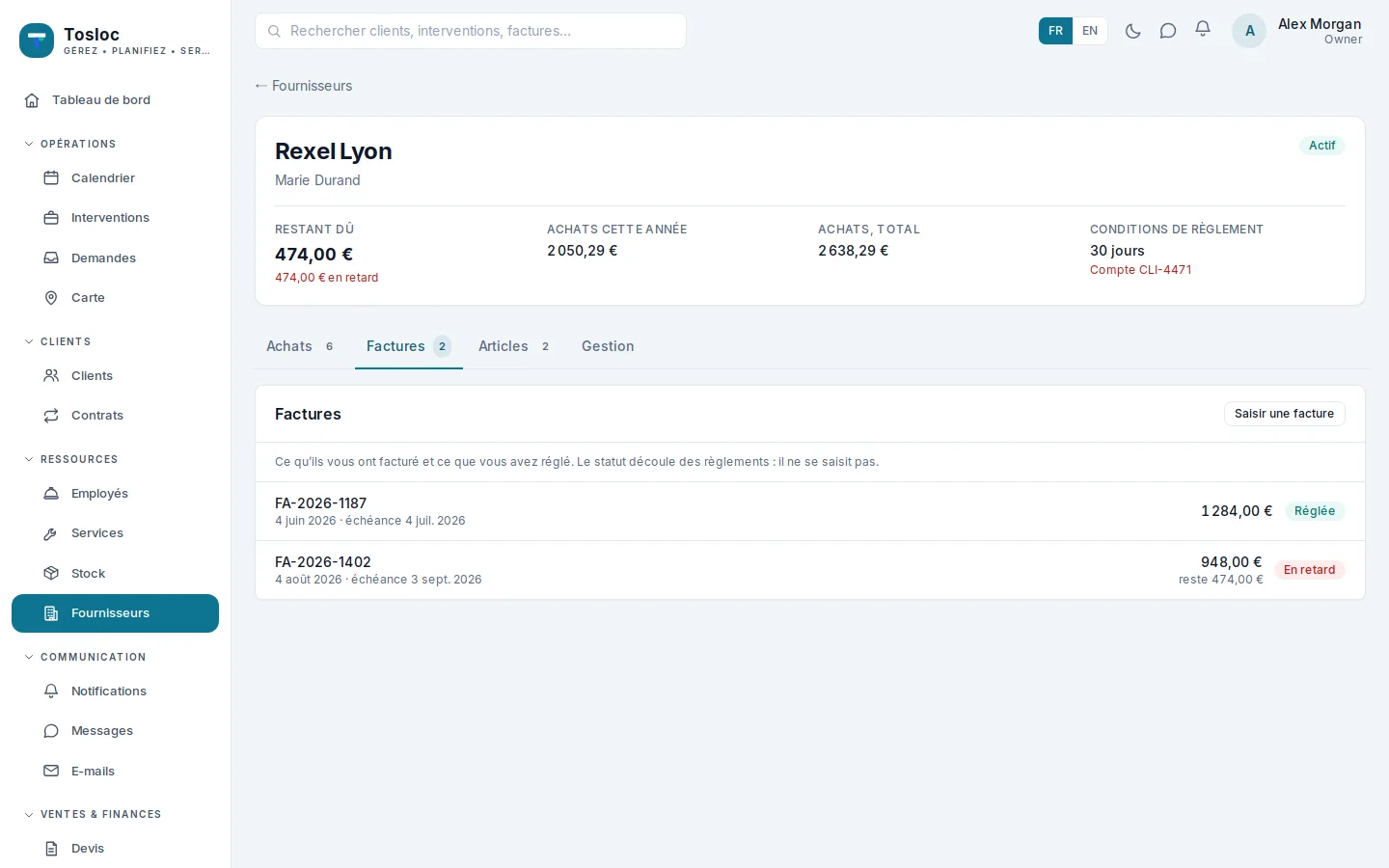
Task: Click the Services wrench icon
Action: pos(51,533)
